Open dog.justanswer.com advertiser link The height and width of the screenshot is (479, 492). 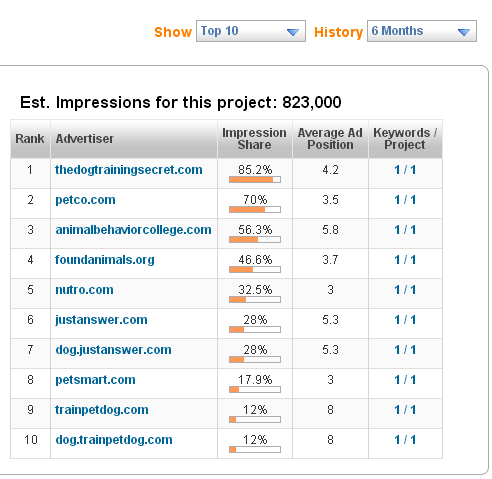113,350
